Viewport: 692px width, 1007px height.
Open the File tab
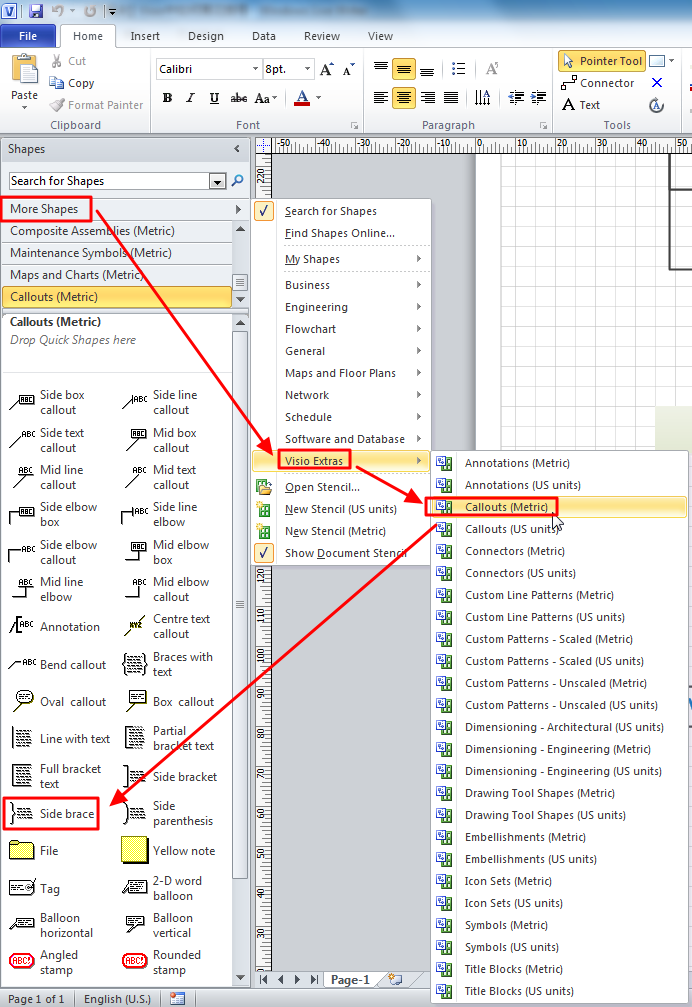pyautogui.click(x=28, y=36)
